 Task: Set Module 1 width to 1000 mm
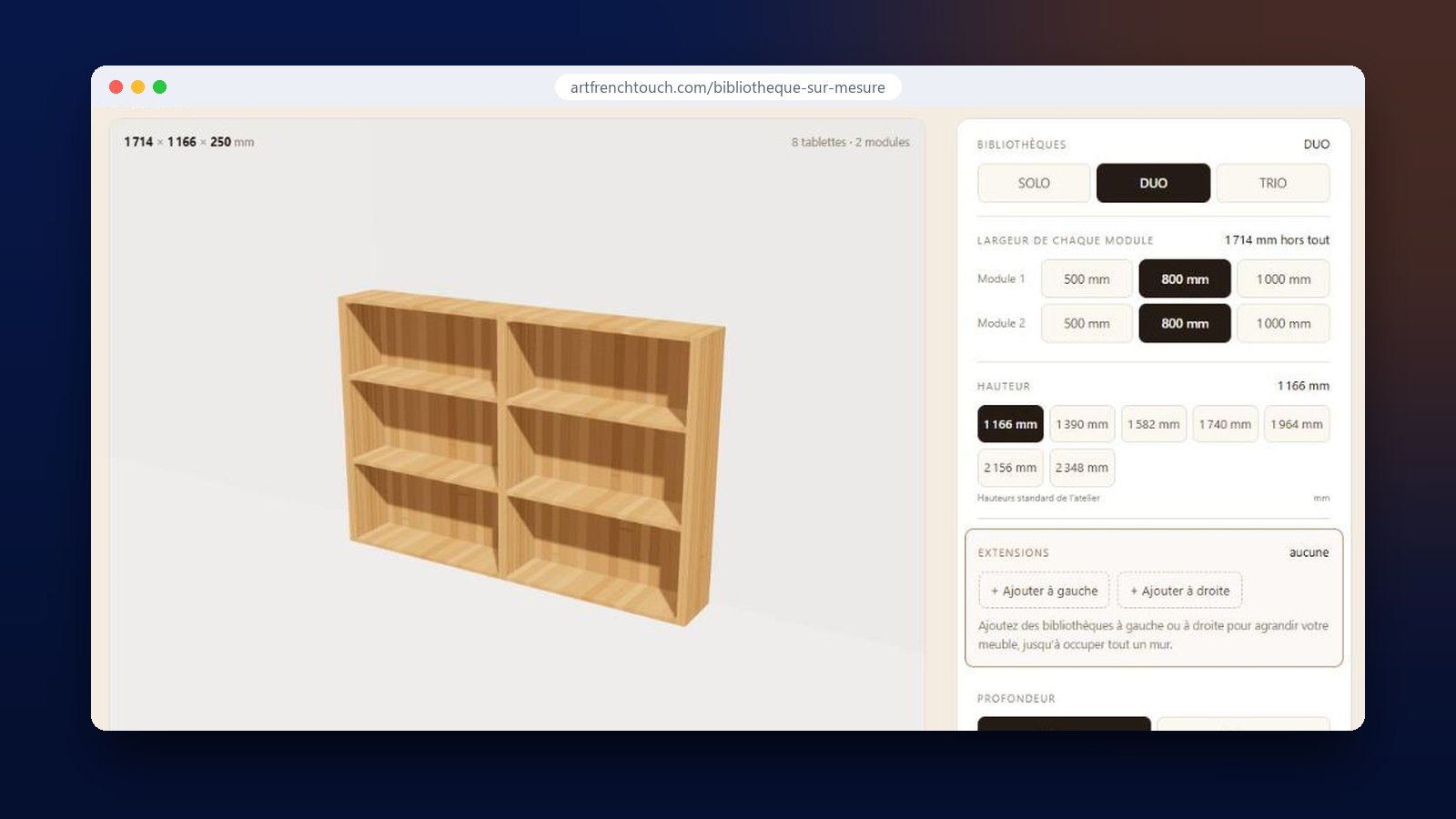pyautogui.click(x=1283, y=279)
